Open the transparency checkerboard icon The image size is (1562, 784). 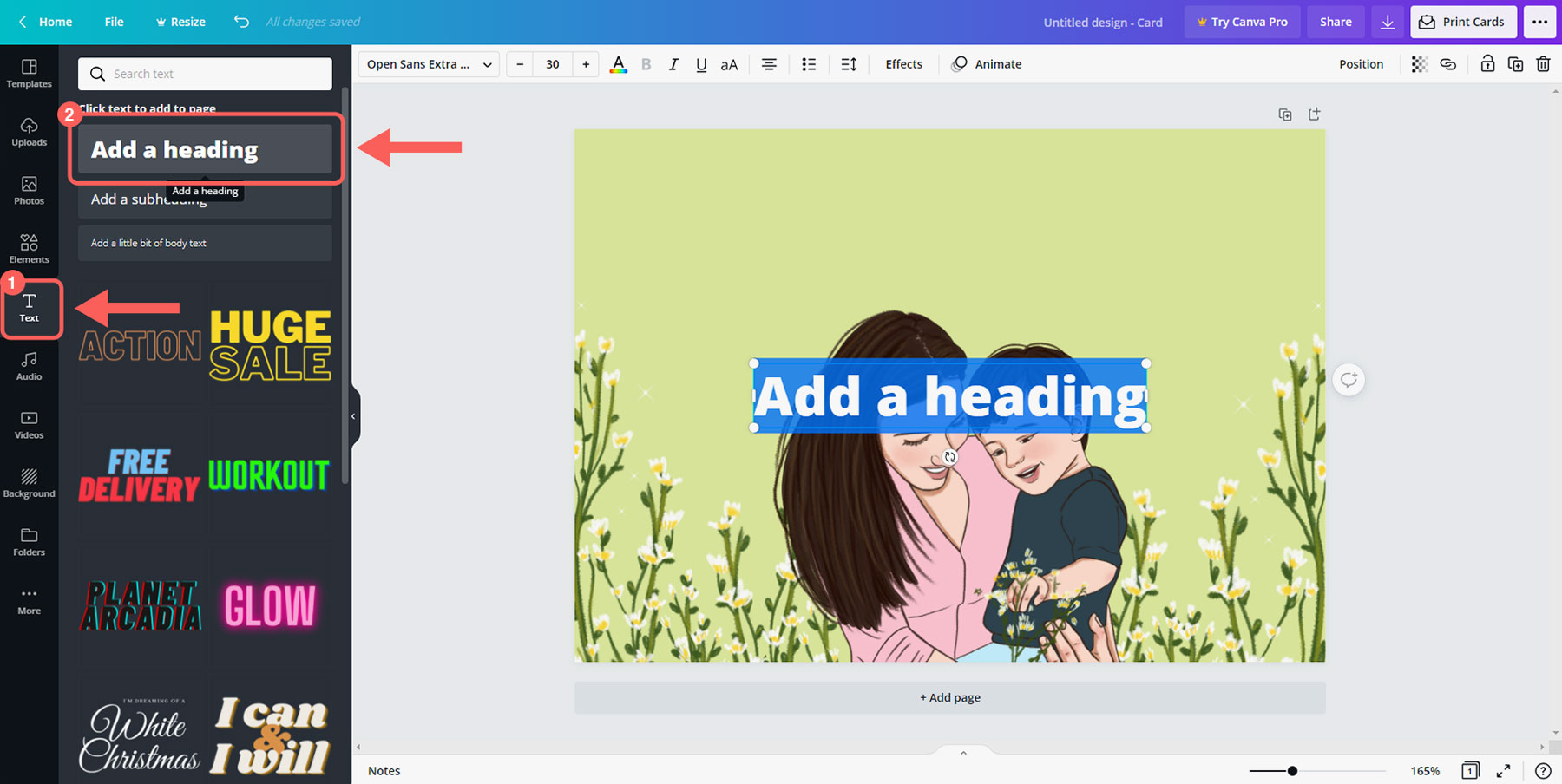coord(1420,64)
